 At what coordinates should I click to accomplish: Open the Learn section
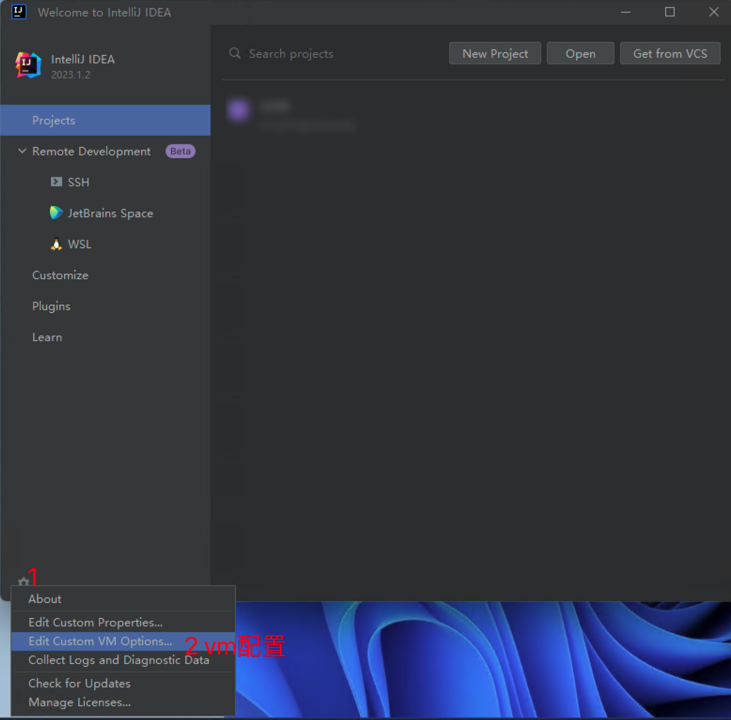click(x=47, y=337)
